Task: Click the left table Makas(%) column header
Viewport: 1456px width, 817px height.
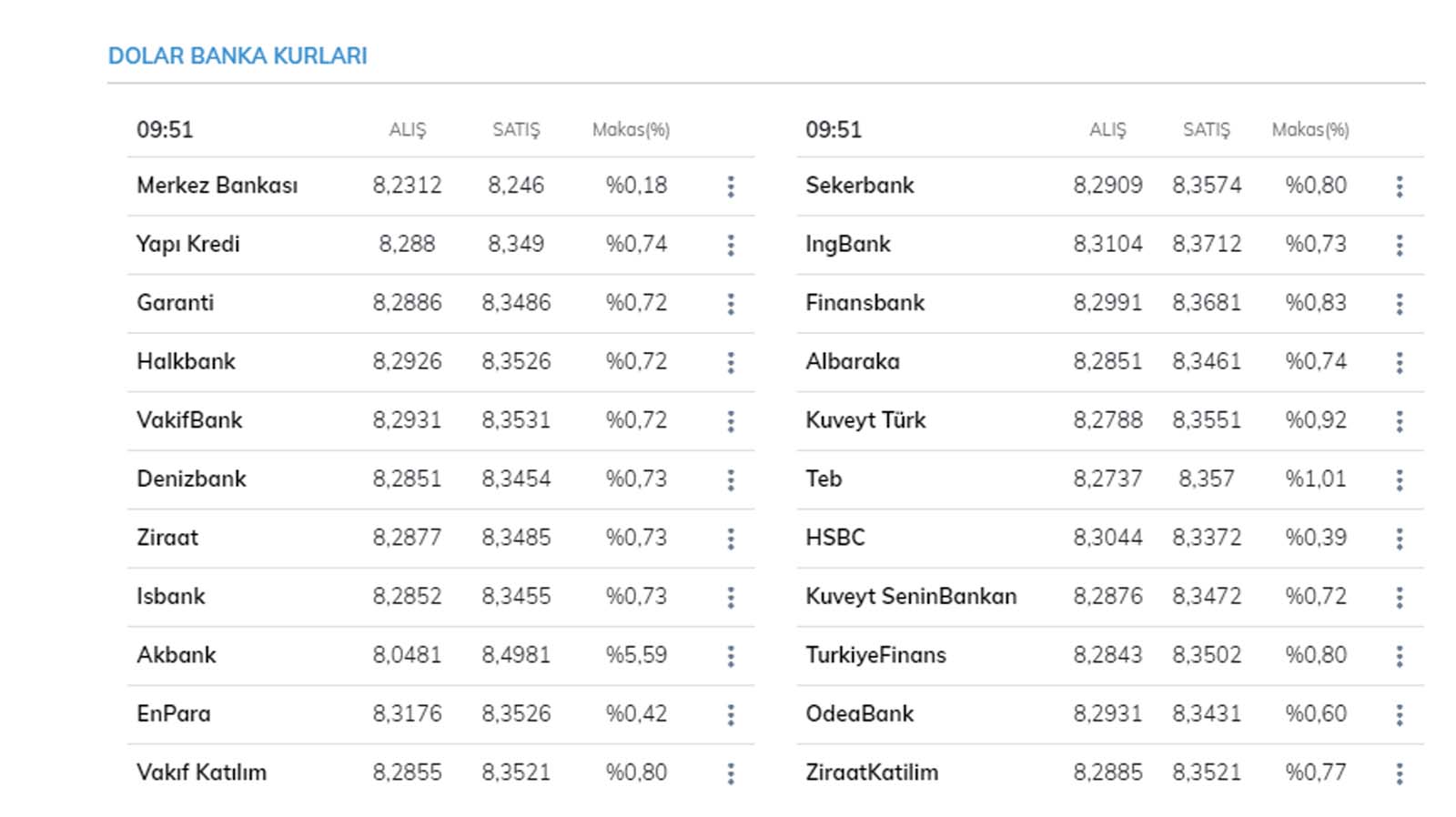Action: coord(631,130)
